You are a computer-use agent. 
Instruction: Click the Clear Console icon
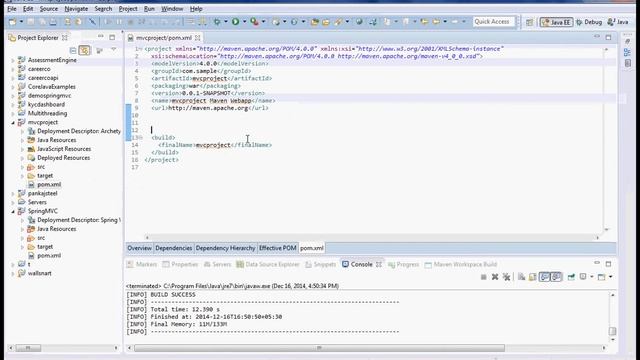tap(521, 277)
